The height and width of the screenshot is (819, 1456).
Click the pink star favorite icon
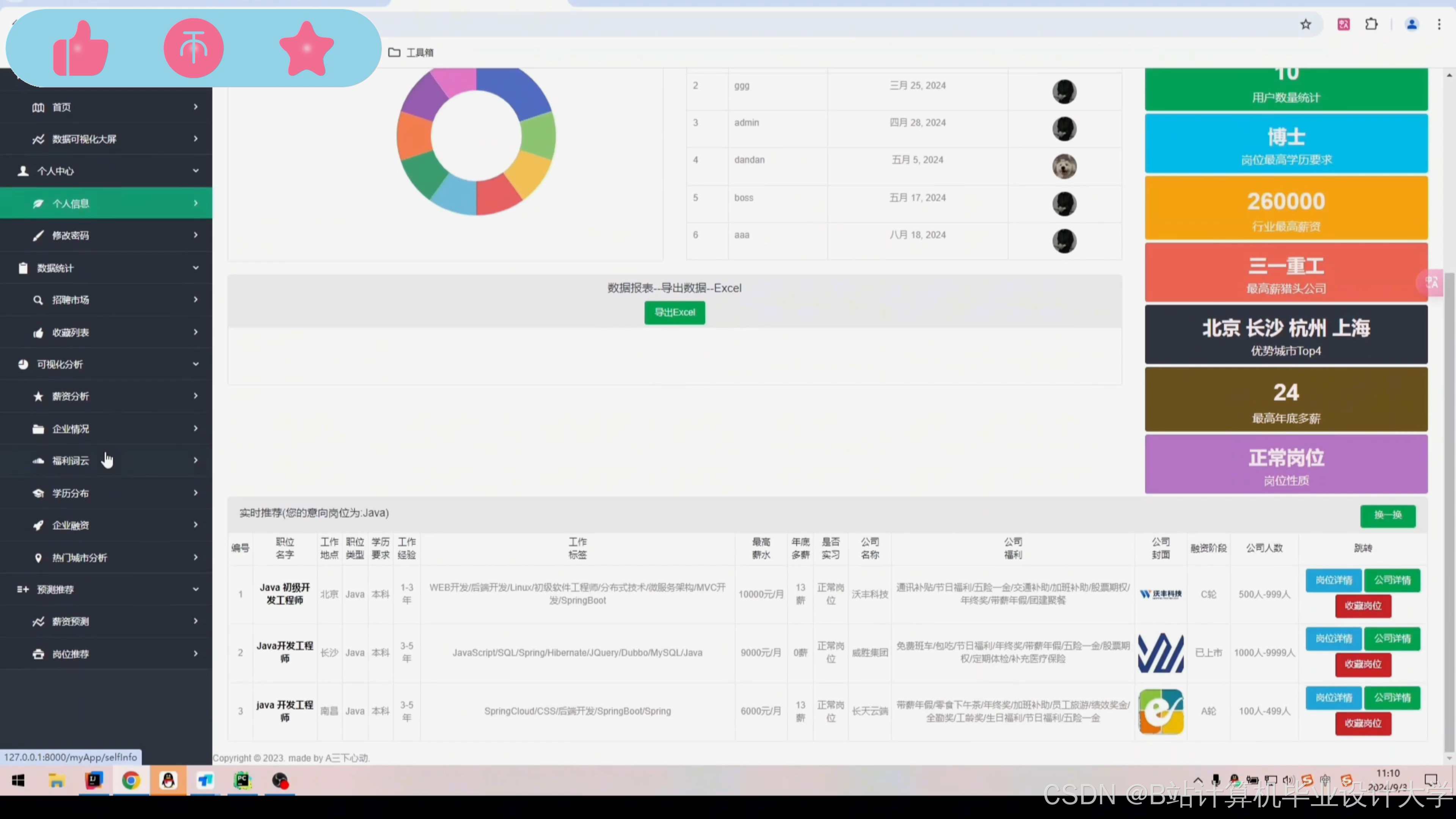tap(307, 49)
